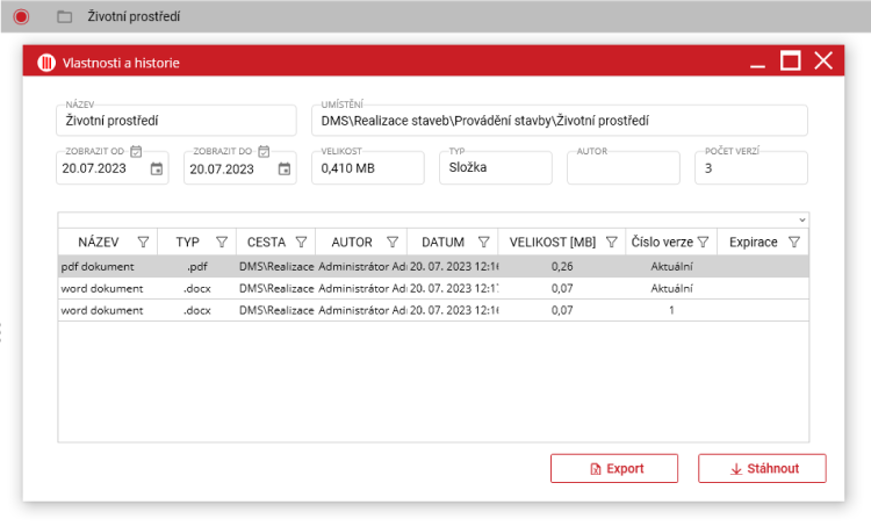Screen dimensions: 871x524
Task: Expand the dropdown chevron above the table
Action: click(802, 220)
